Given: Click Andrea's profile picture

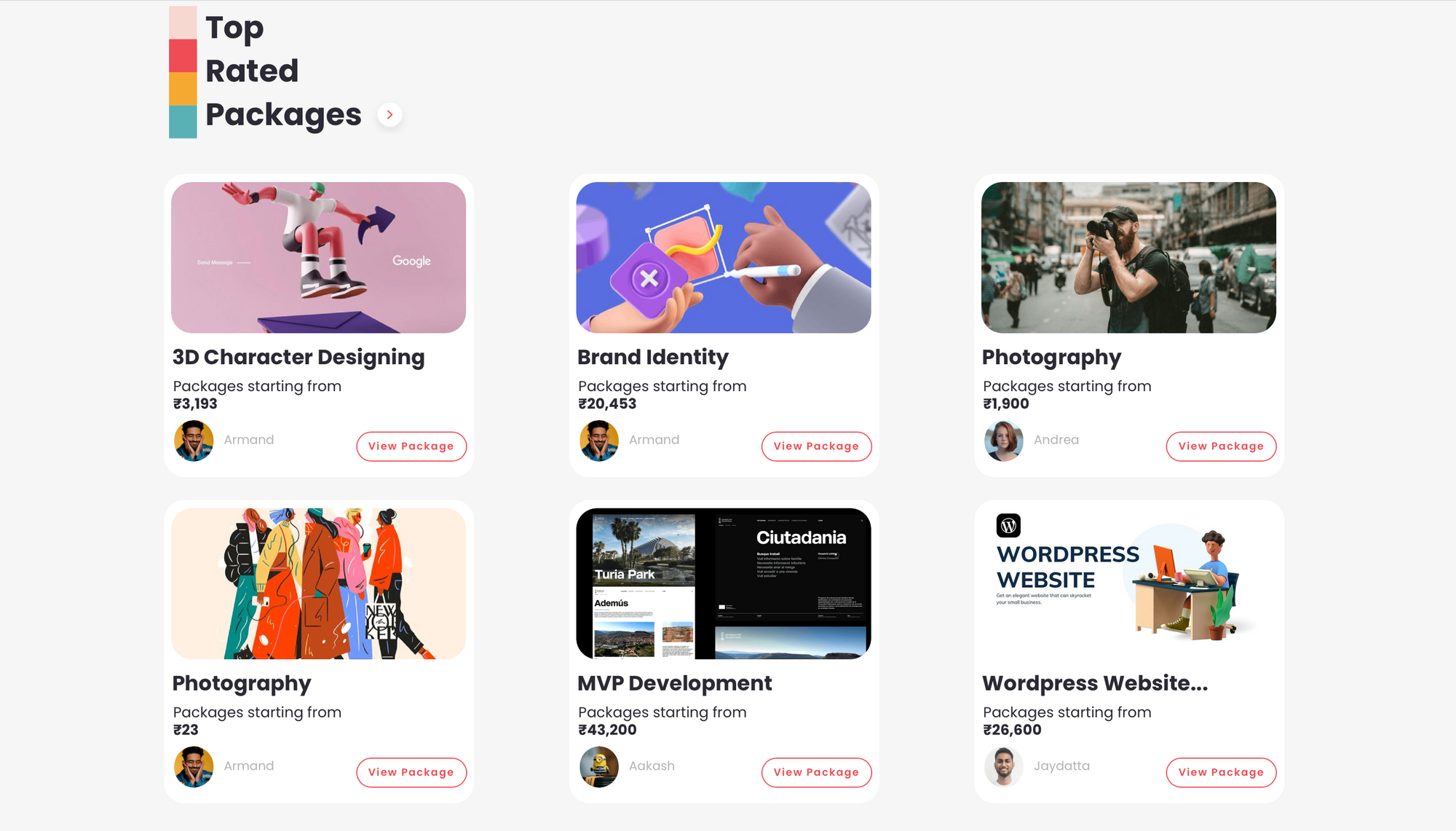Looking at the screenshot, I should click(x=1004, y=441).
